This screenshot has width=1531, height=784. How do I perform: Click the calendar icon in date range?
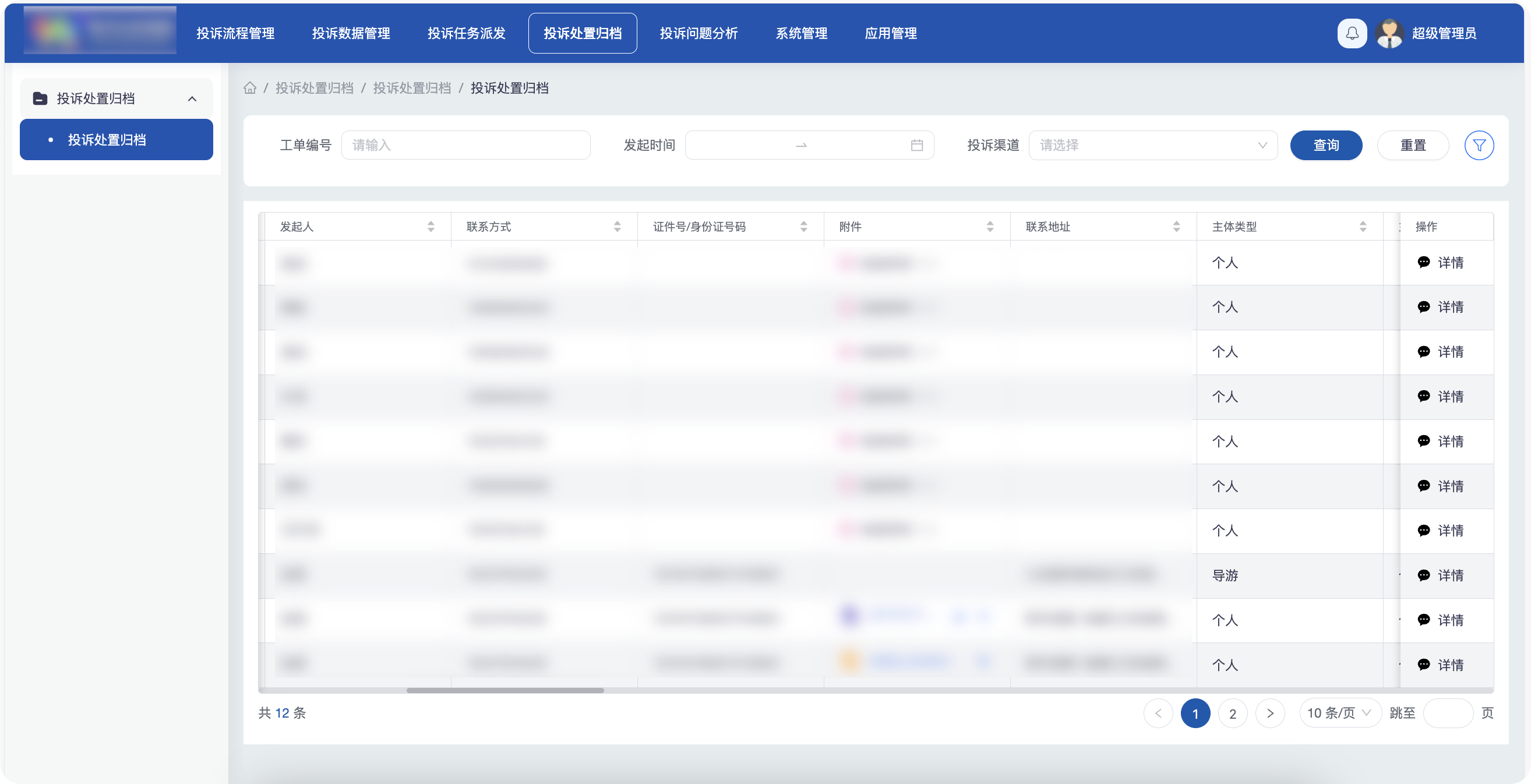coord(916,145)
